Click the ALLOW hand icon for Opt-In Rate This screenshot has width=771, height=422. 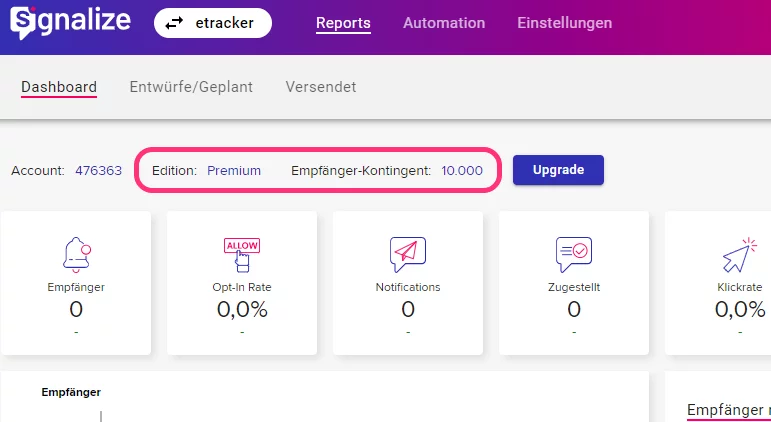(242, 255)
